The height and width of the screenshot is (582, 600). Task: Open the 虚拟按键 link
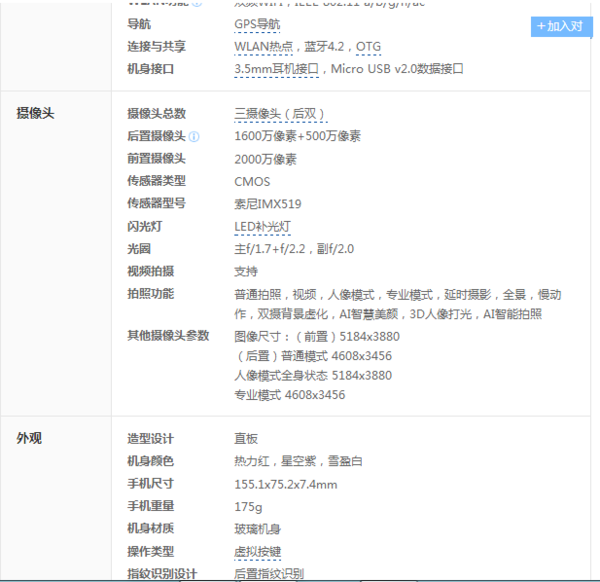tap(258, 552)
